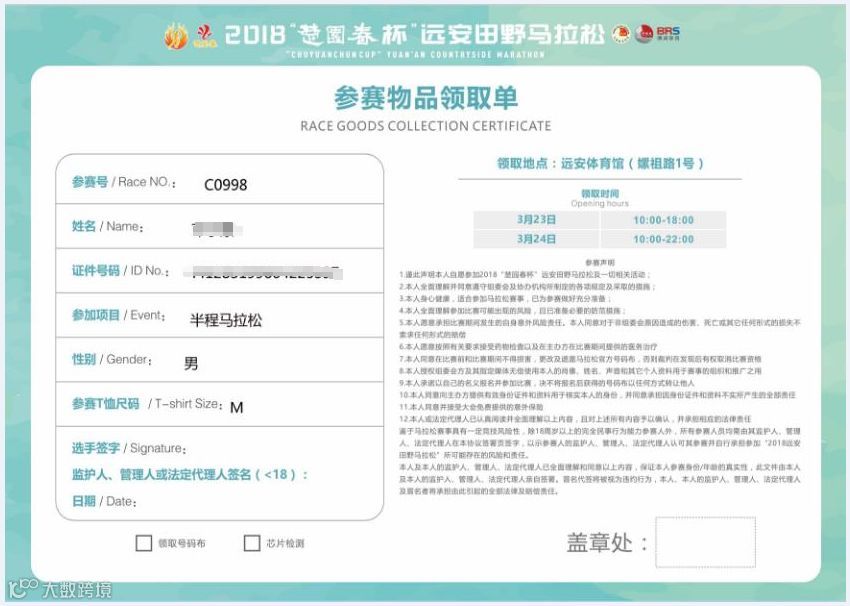Click the 领取时间 Opening hours heading
The image size is (850, 606).
coord(600,198)
